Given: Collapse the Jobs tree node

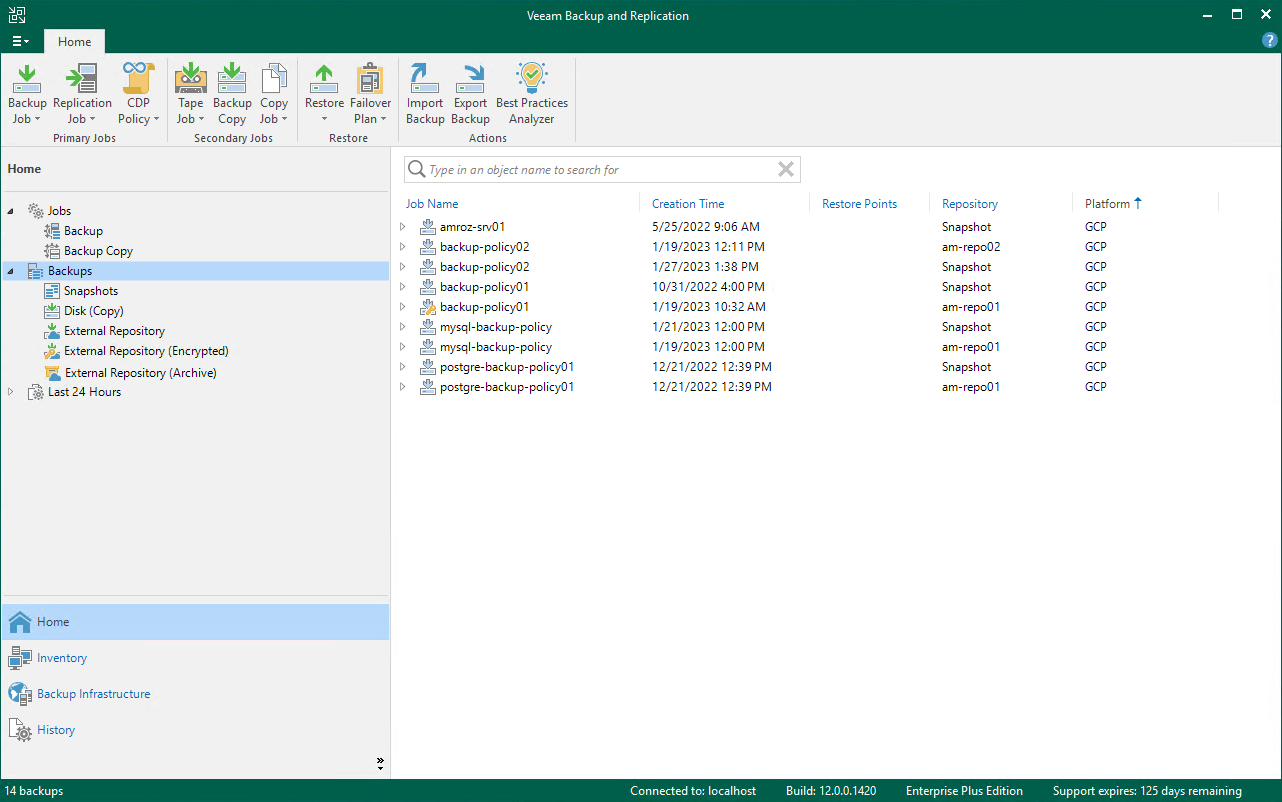Looking at the screenshot, I should click(11, 211).
